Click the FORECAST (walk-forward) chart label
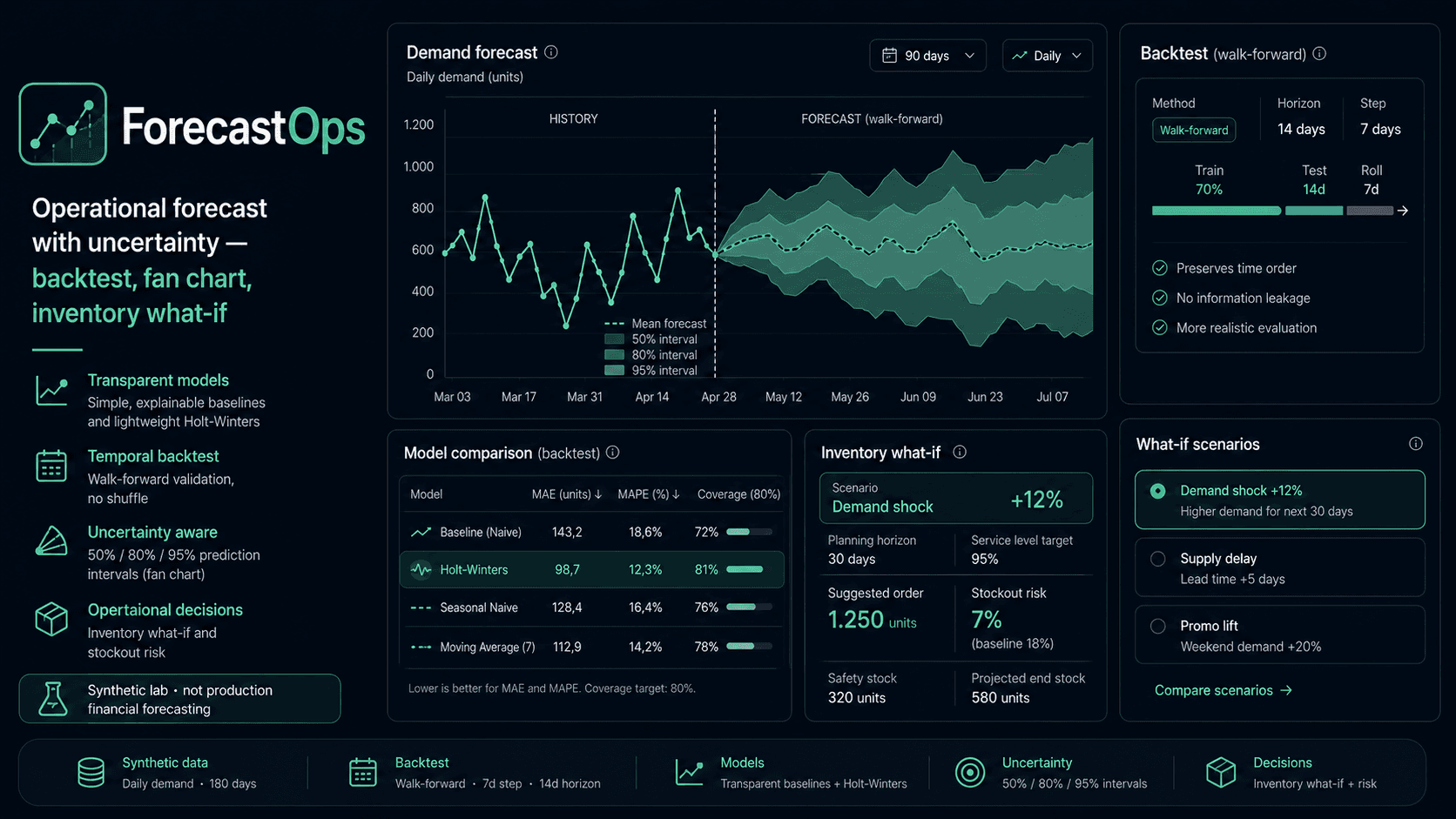This screenshot has height=819, width=1456. [872, 119]
